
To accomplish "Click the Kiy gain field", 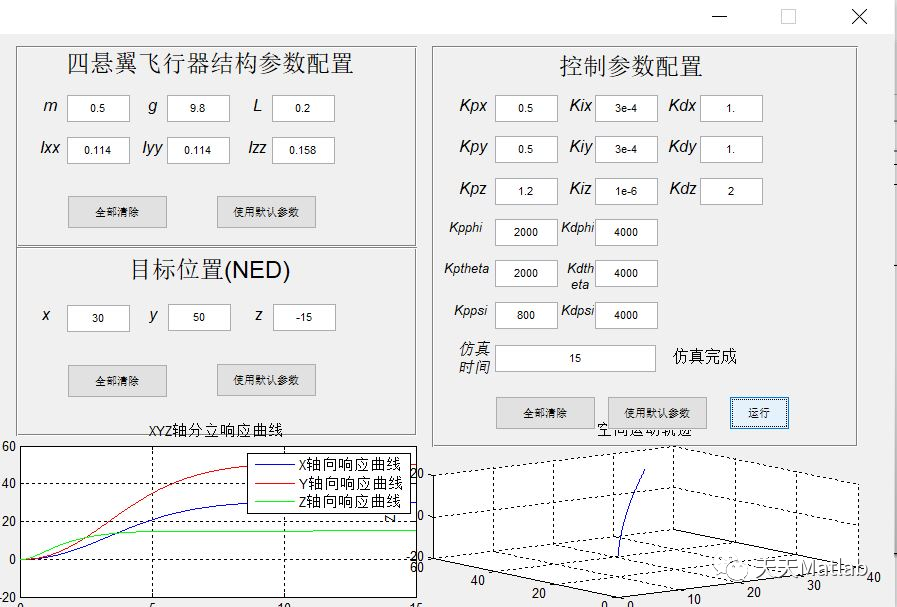I will click(626, 149).
